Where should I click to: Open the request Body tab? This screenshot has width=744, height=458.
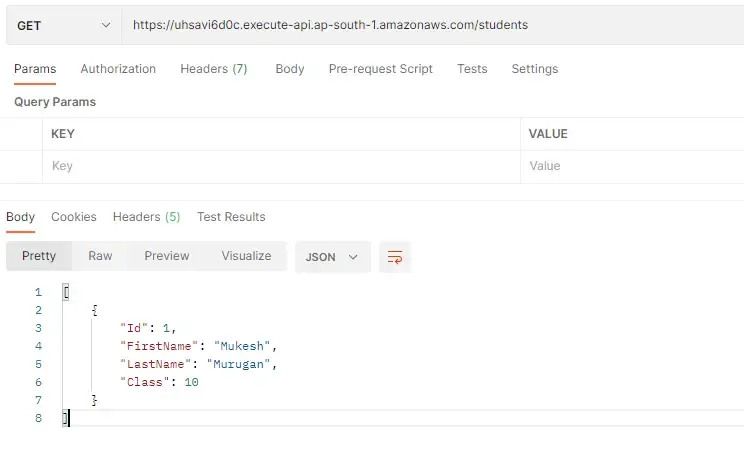coord(290,69)
